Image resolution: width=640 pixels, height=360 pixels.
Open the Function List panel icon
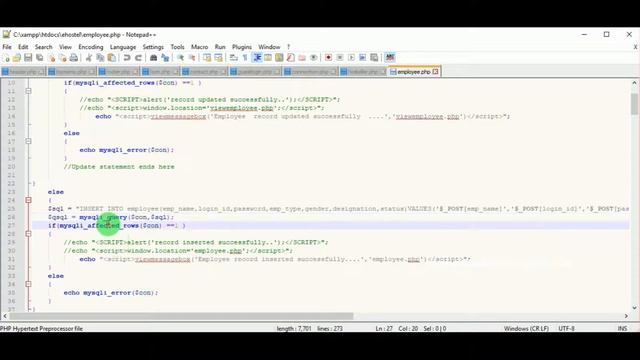tap(291, 58)
